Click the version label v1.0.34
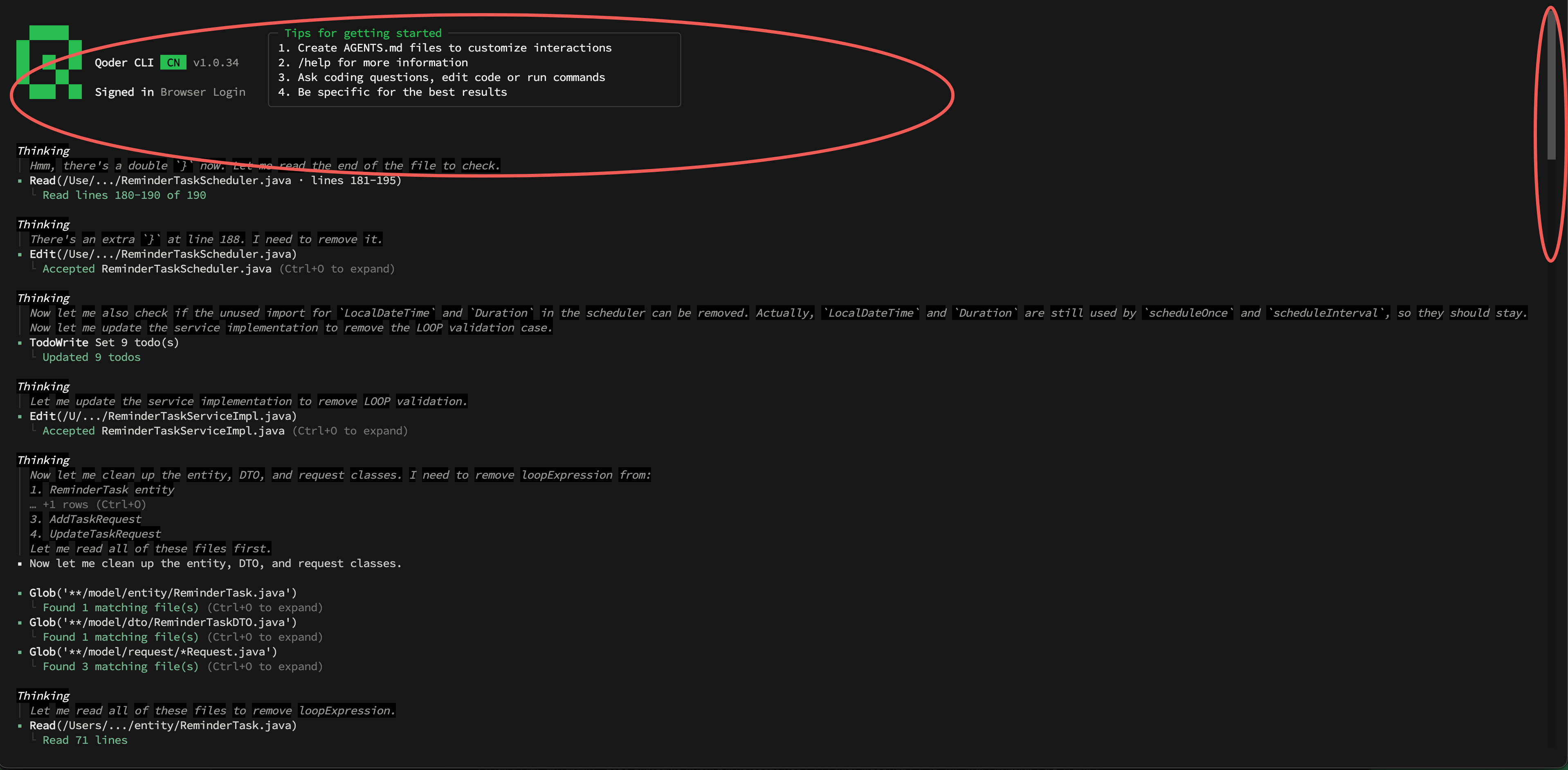Viewport: 1568px width, 770px height. 216,63
